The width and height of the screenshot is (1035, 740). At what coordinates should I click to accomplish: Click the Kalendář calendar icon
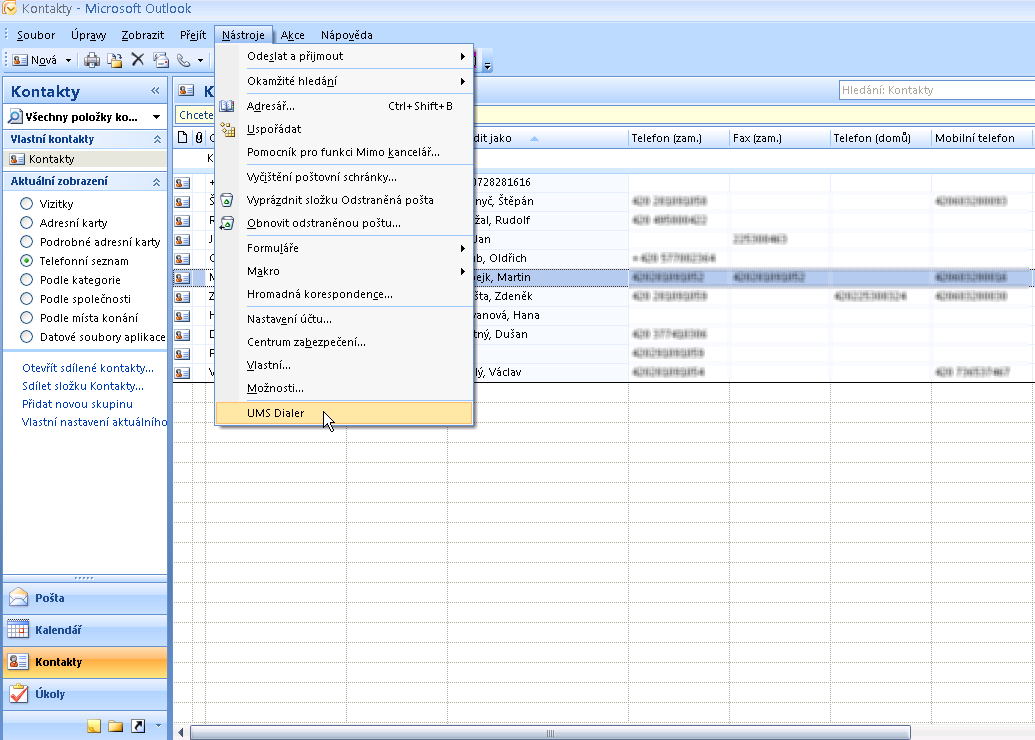[x=18, y=629]
